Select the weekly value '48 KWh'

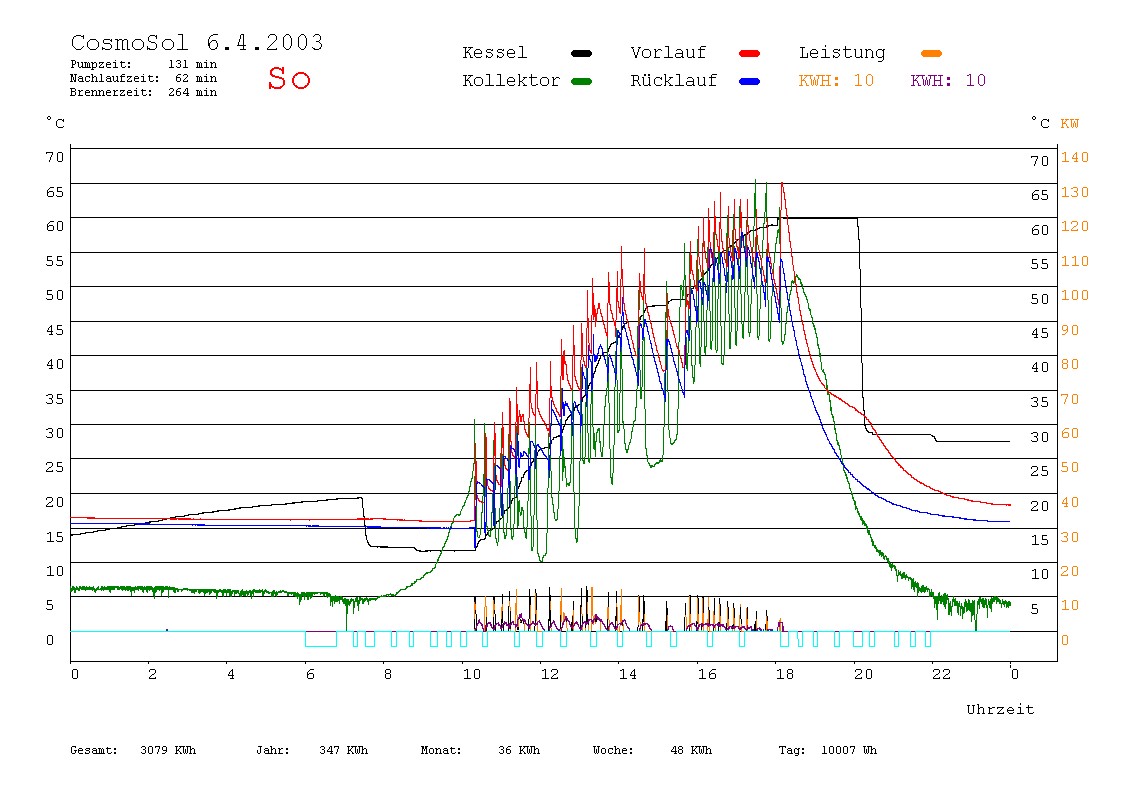click(x=691, y=750)
